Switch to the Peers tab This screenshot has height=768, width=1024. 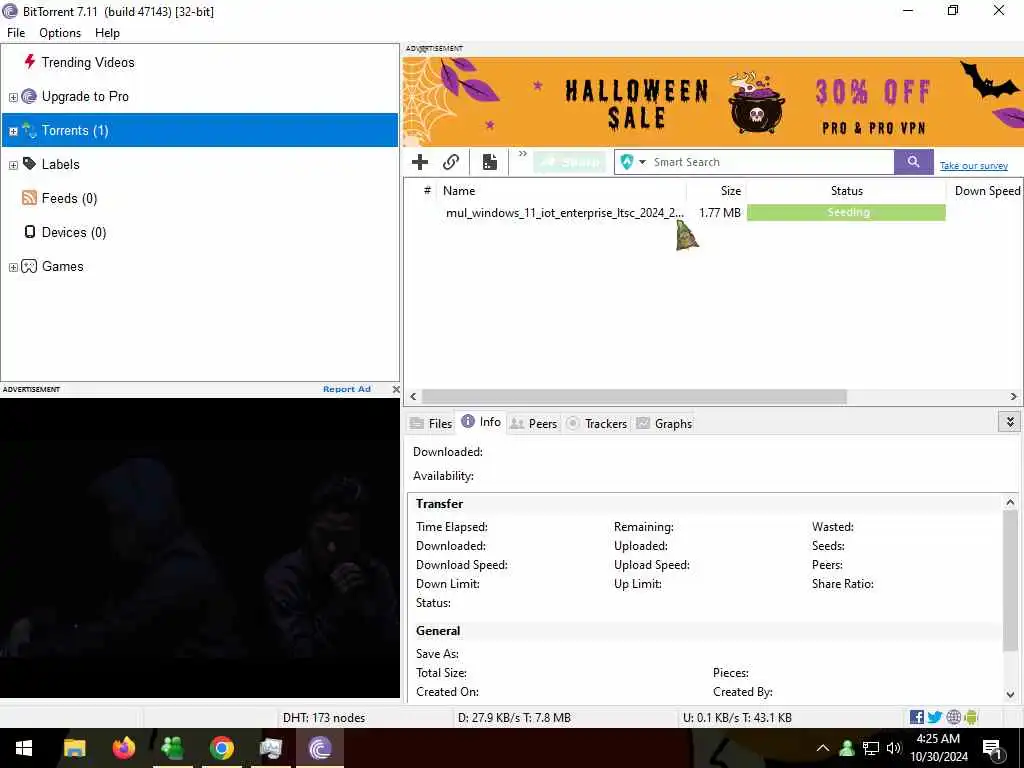click(x=534, y=424)
